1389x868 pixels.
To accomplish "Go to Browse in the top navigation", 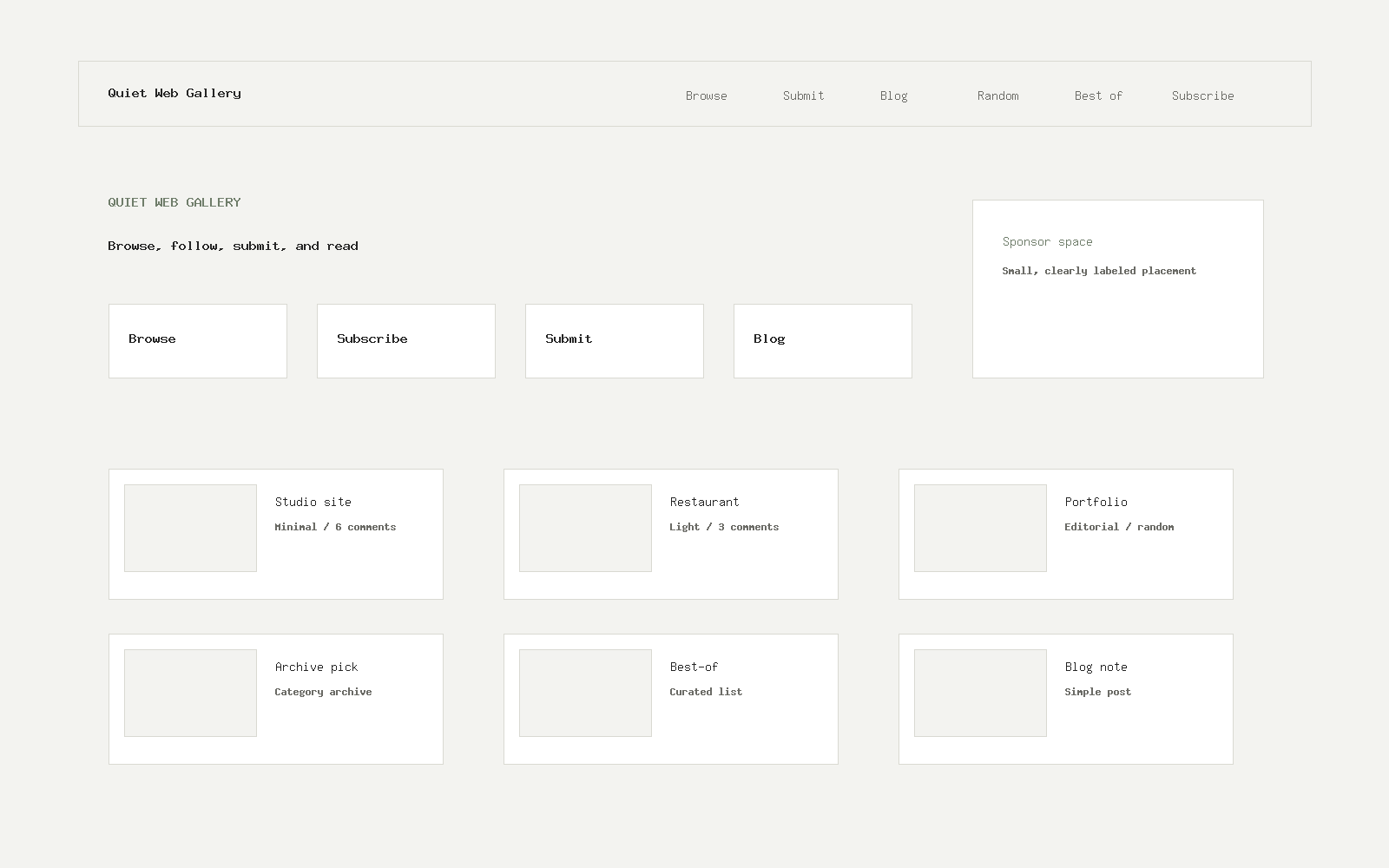I will [x=707, y=95].
